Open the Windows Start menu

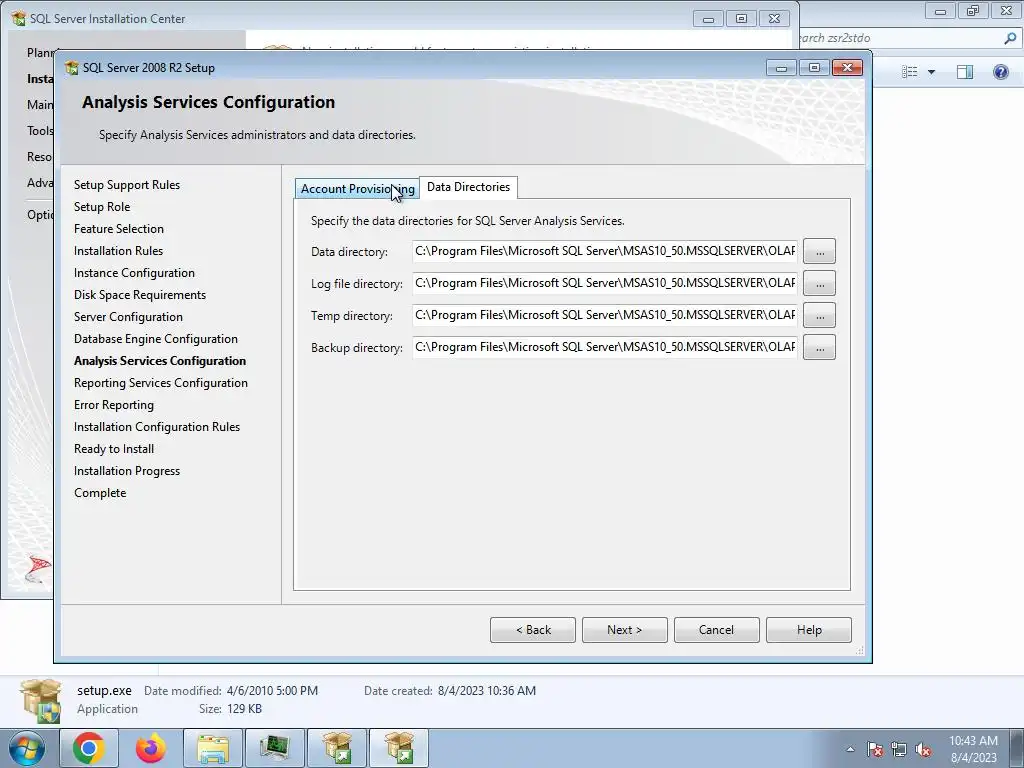(x=27, y=748)
